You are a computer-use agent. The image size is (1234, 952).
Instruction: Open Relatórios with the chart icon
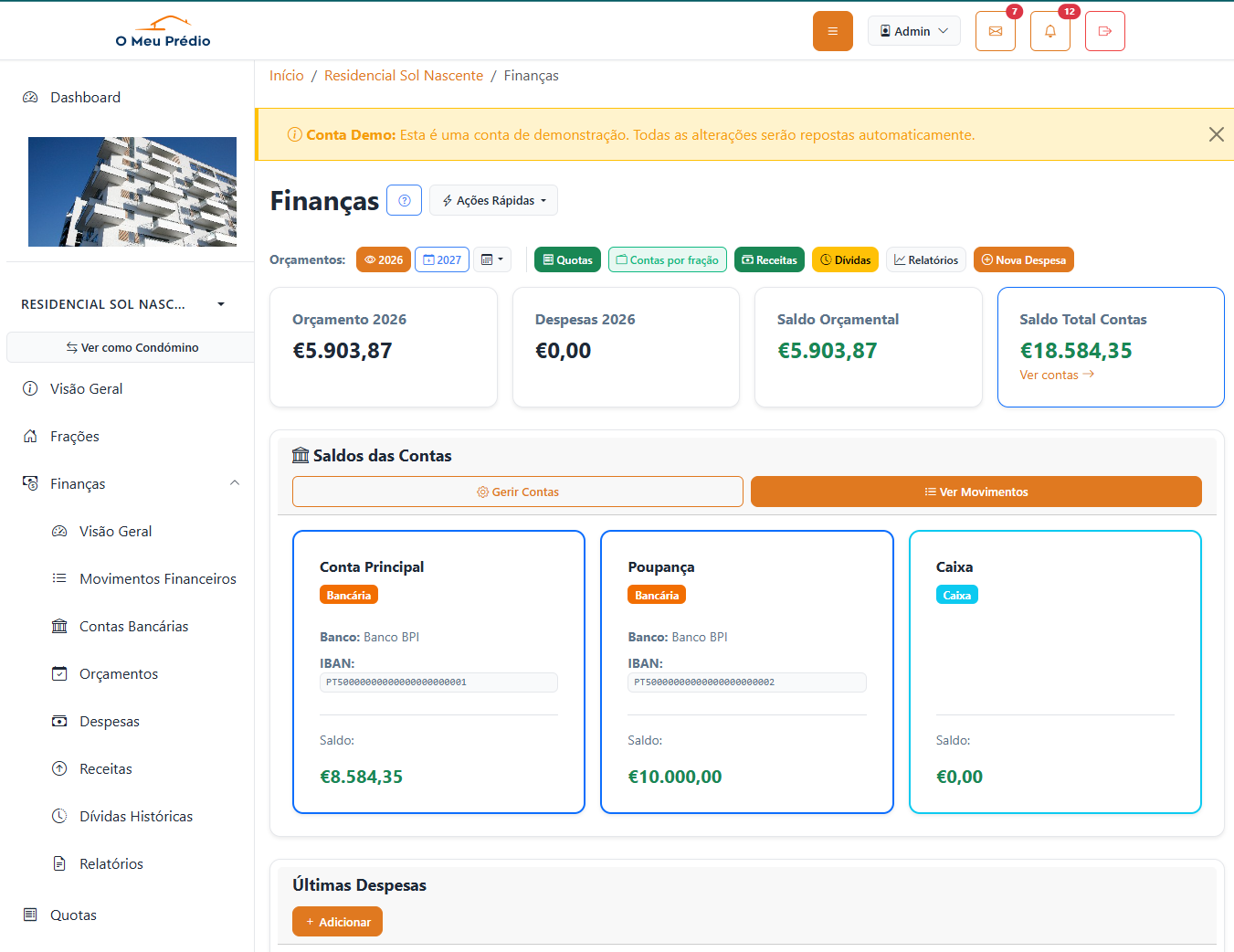coord(925,259)
